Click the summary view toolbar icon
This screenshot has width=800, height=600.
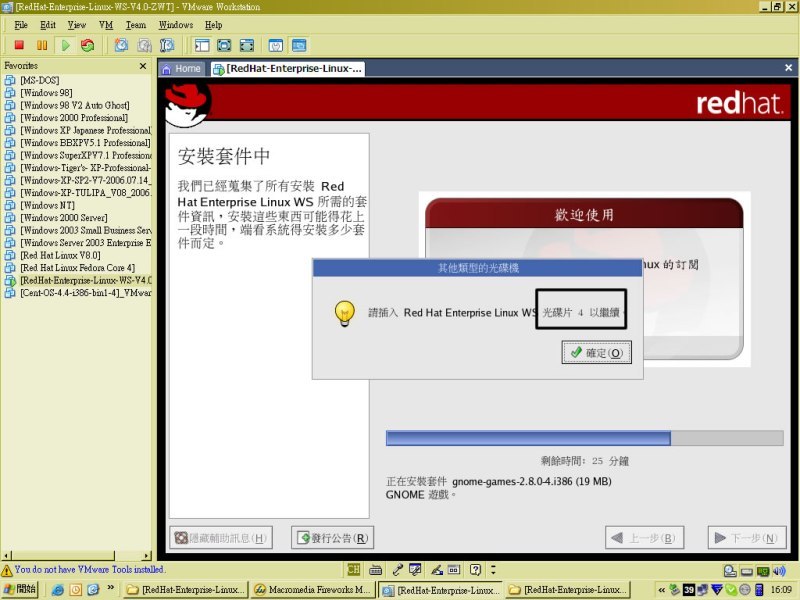point(276,45)
